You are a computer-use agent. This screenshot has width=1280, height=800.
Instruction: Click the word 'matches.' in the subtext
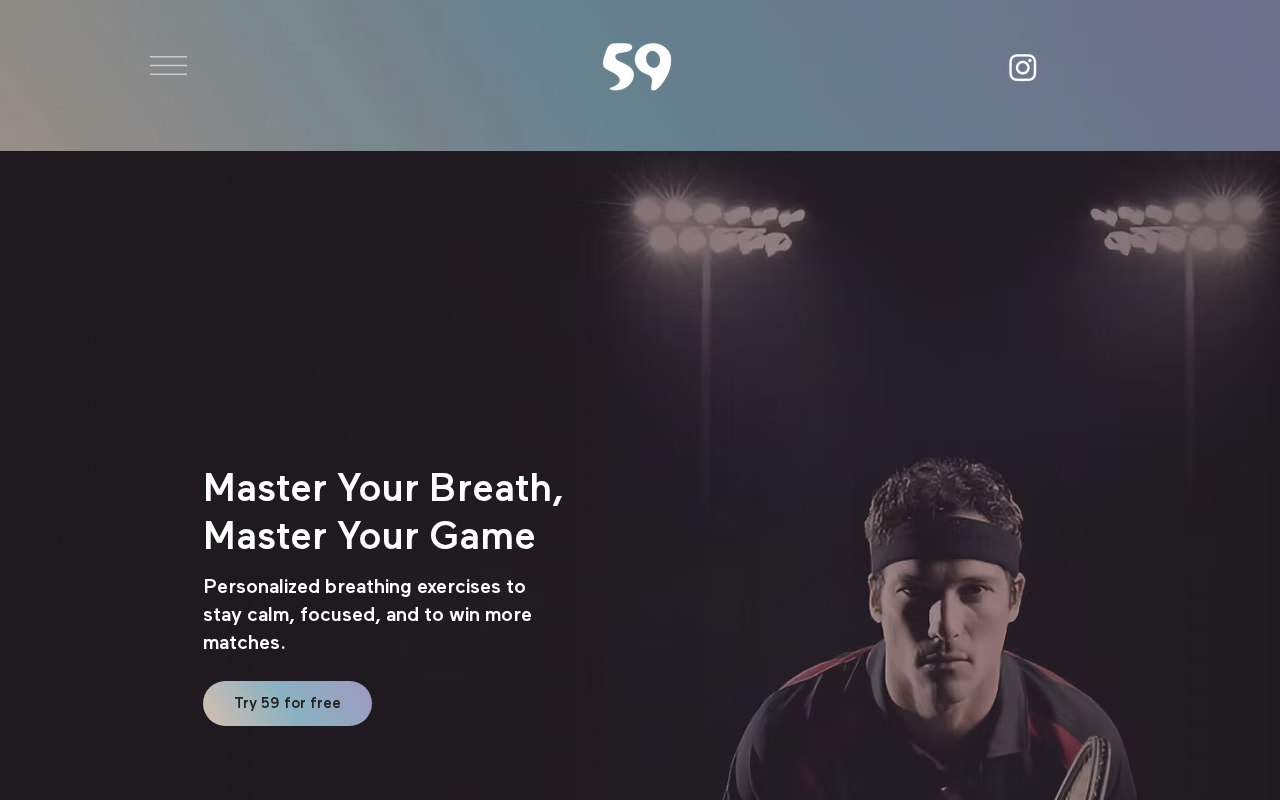pyautogui.click(x=244, y=642)
